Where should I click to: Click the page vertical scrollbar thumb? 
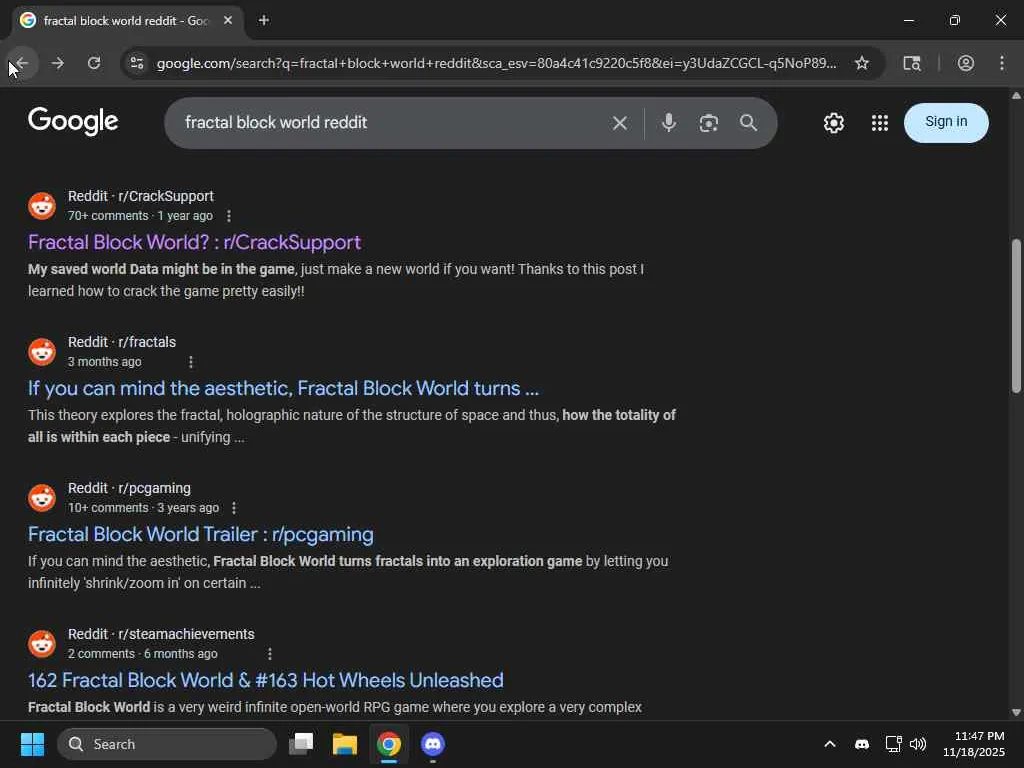click(1016, 316)
